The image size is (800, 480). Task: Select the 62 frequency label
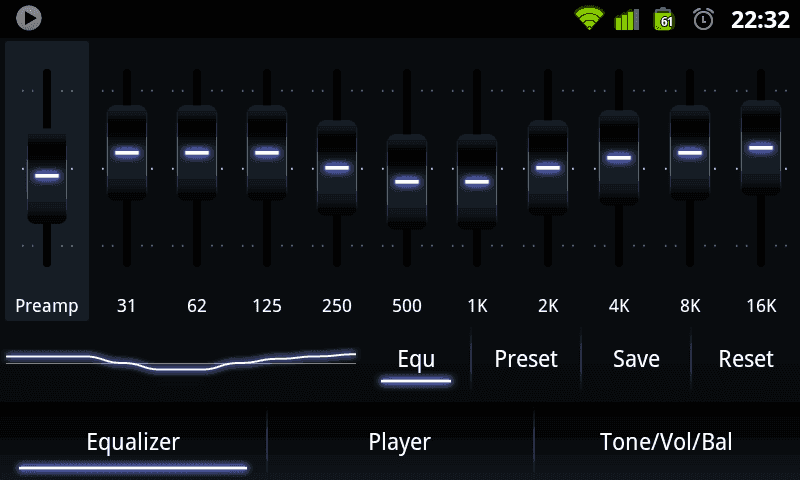[x=197, y=306]
